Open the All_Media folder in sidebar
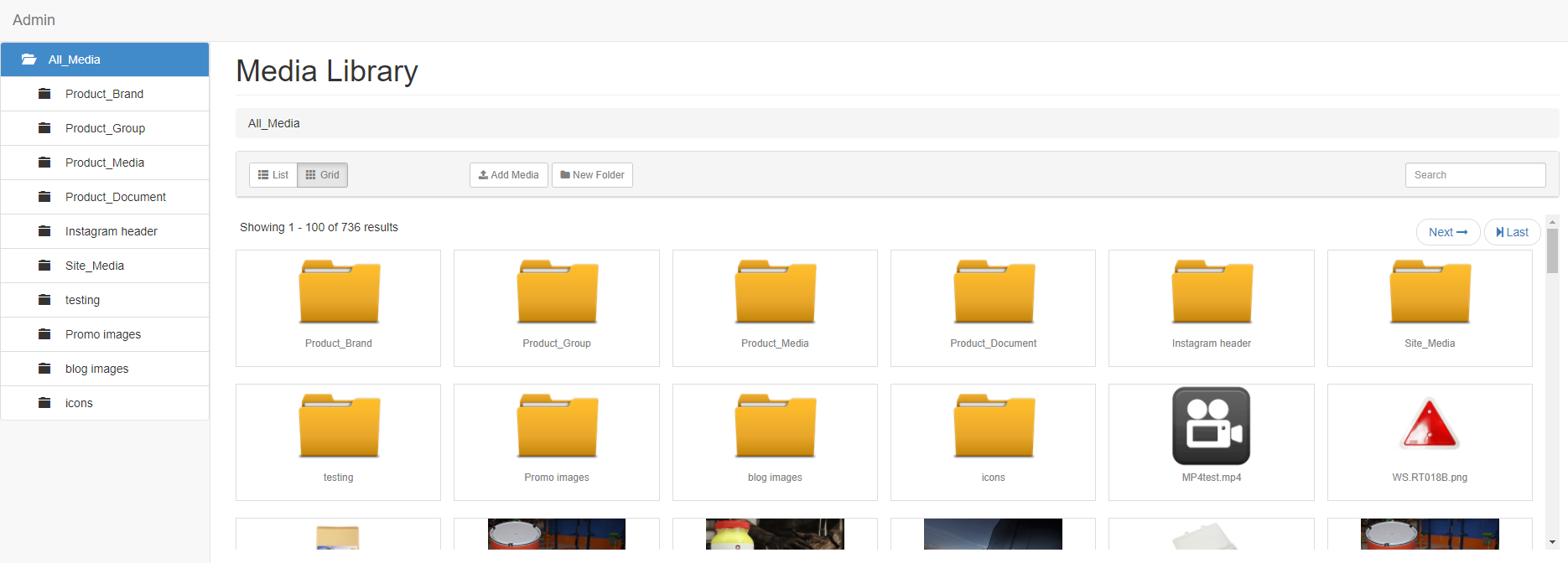 tap(105, 59)
